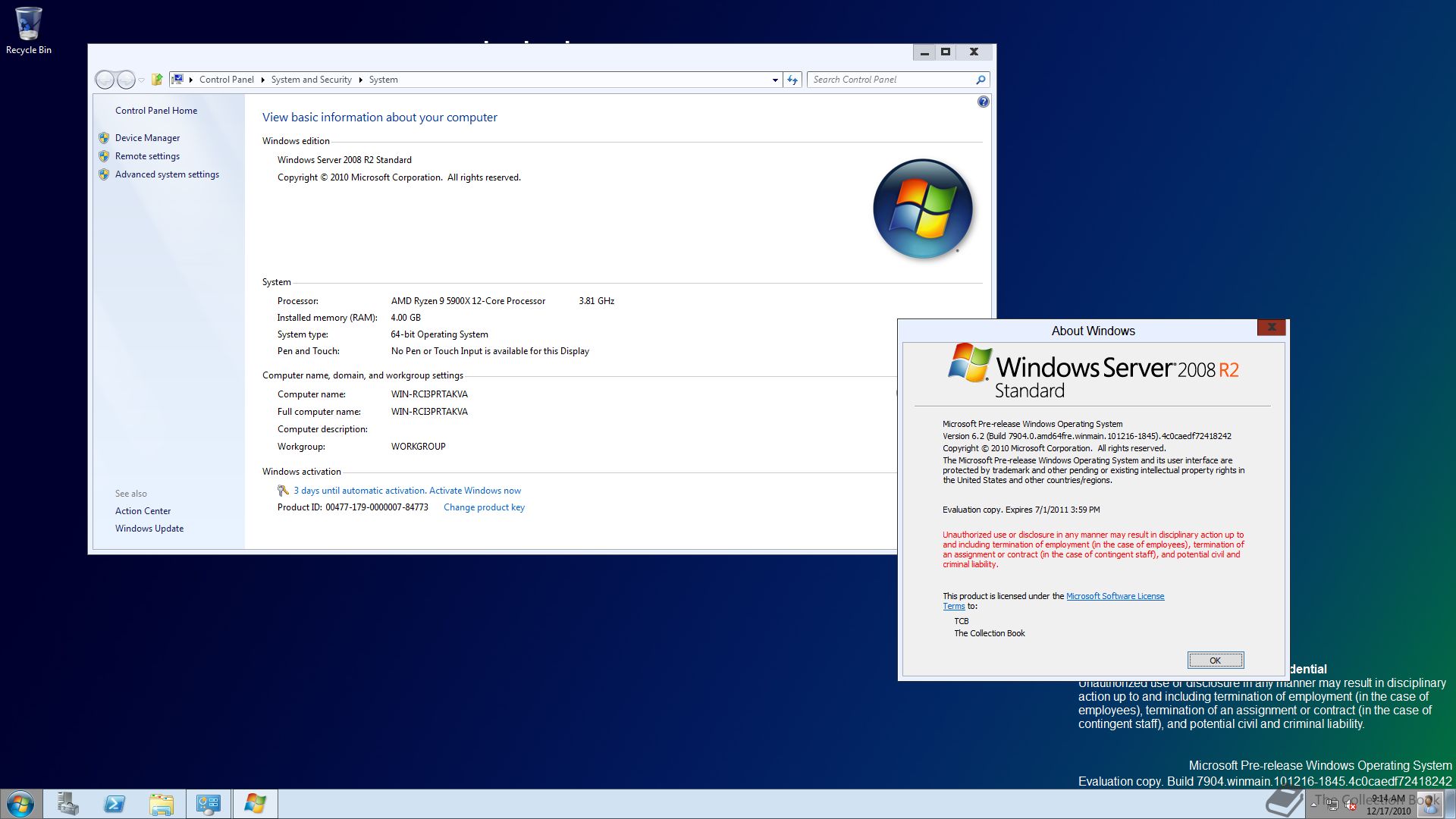Click shield icon beside Advanced system settings

click(x=104, y=174)
